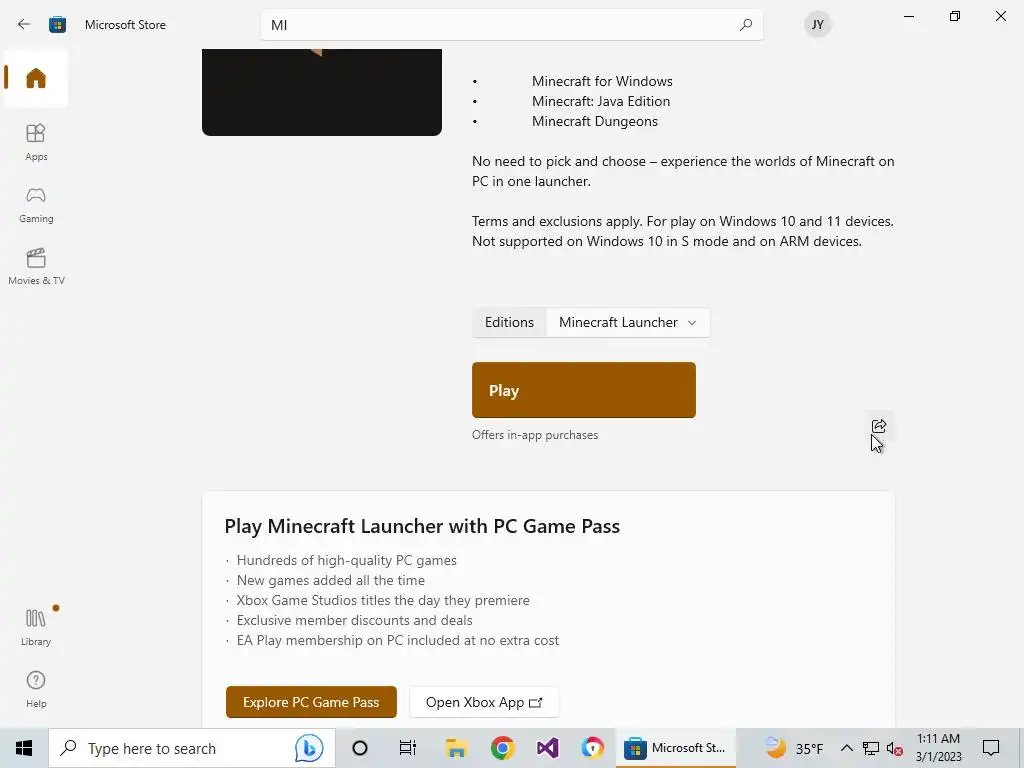The height and width of the screenshot is (768, 1024).
Task: Click 'Exclusive member discounts and deals' text
Action: click(355, 620)
